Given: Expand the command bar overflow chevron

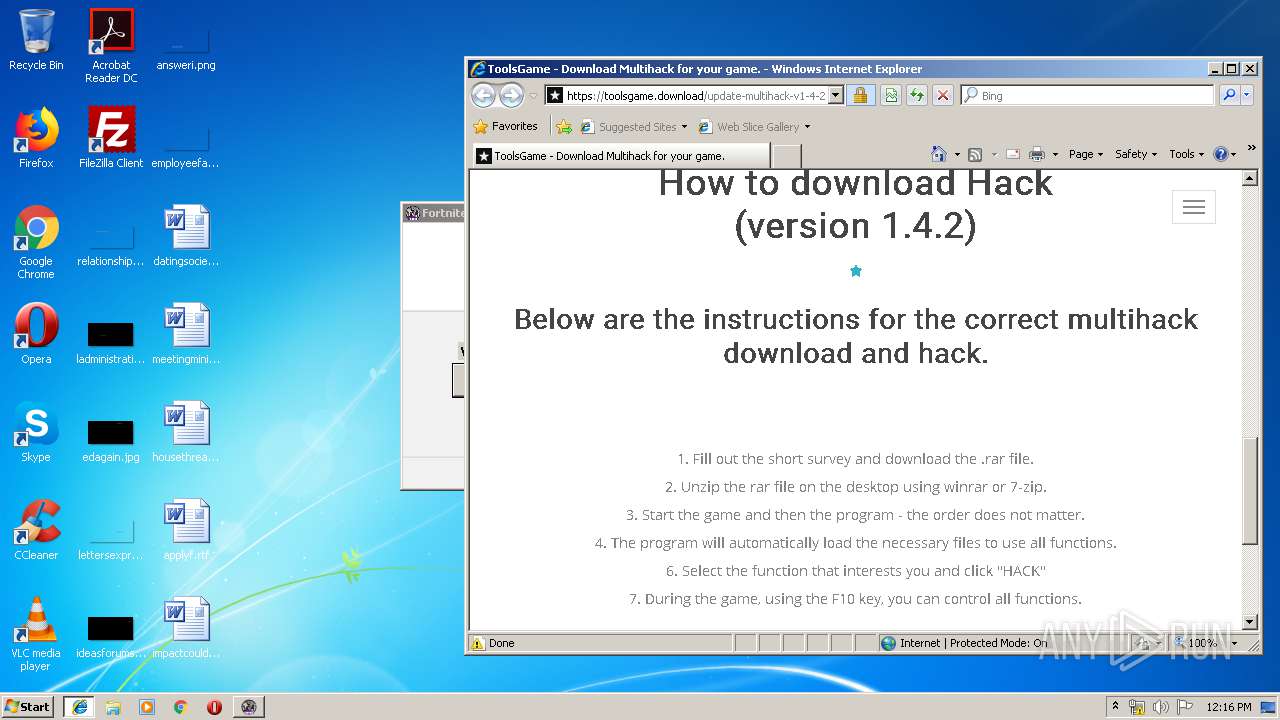Looking at the screenshot, I should click(1251, 148).
